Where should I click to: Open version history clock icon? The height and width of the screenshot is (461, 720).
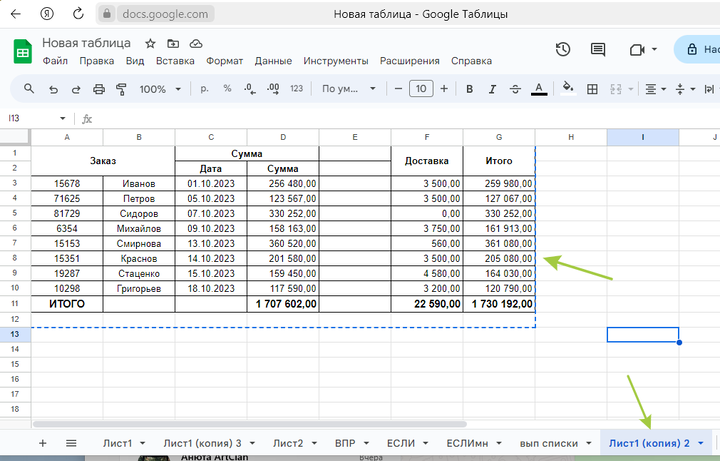point(563,49)
